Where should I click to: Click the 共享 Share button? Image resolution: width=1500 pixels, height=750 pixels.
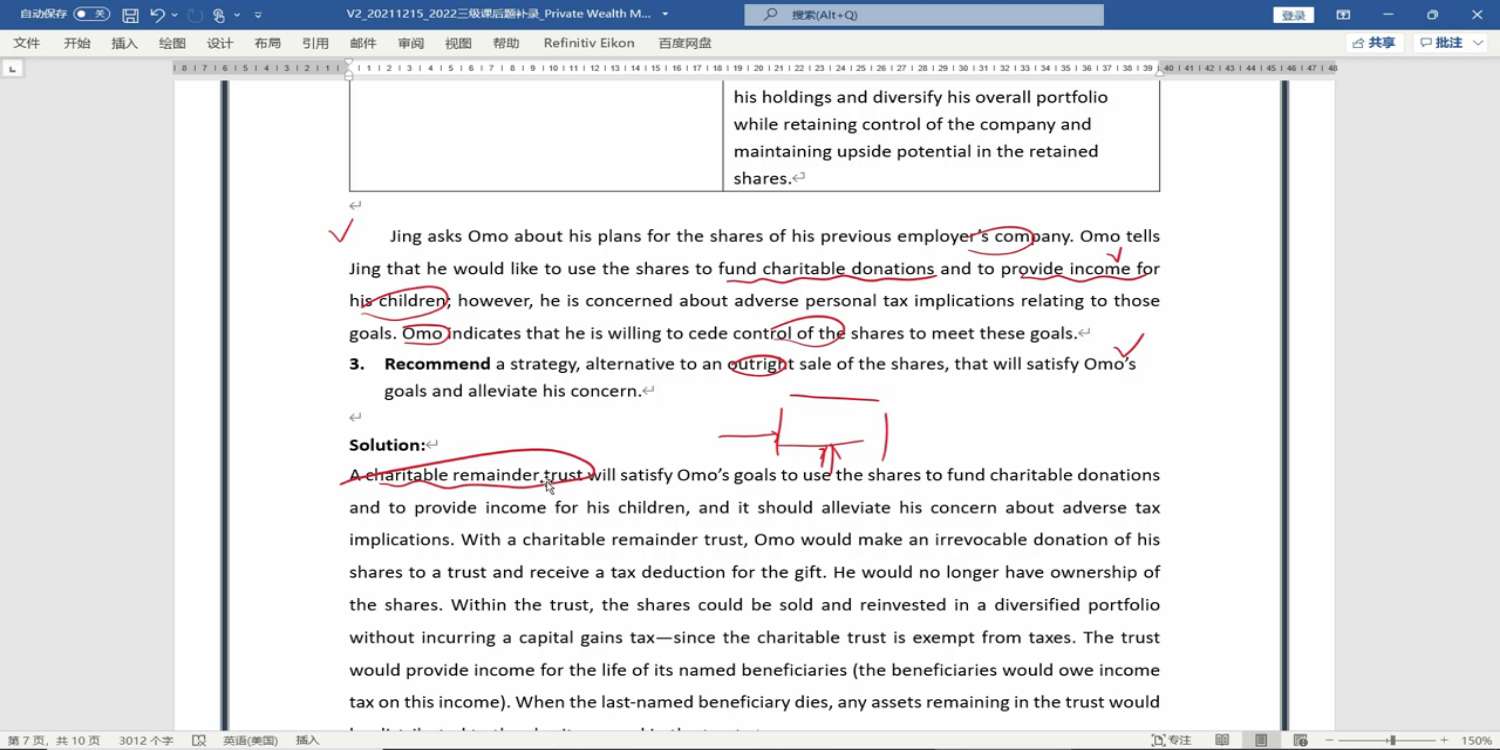pyautogui.click(x=1374, y=43)
